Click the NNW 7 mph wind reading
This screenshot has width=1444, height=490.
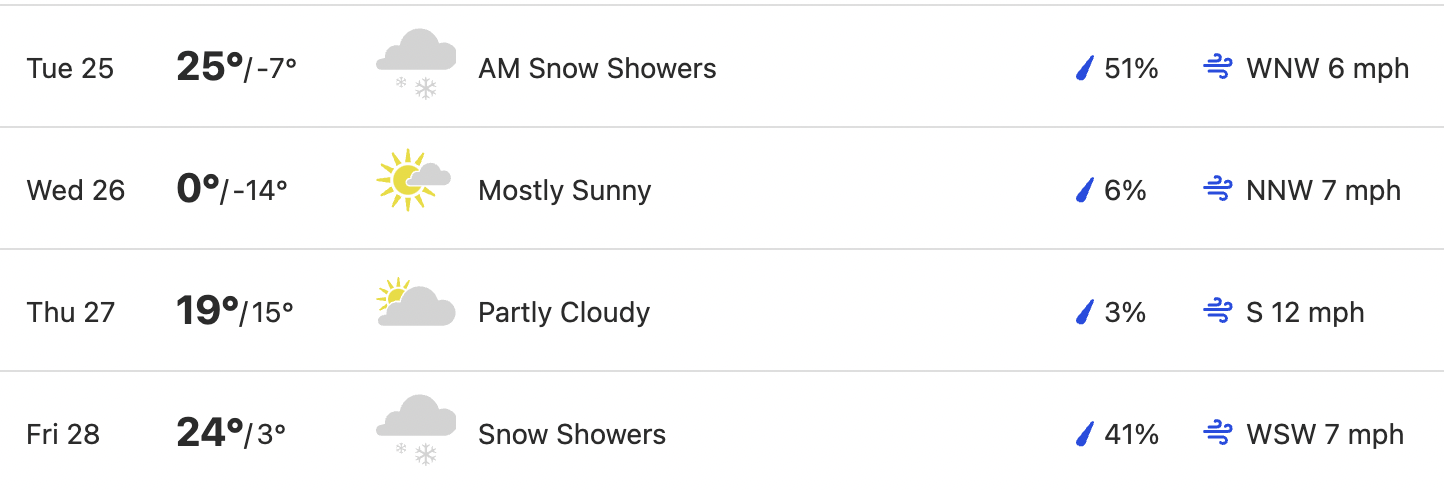pos(1324,191)
